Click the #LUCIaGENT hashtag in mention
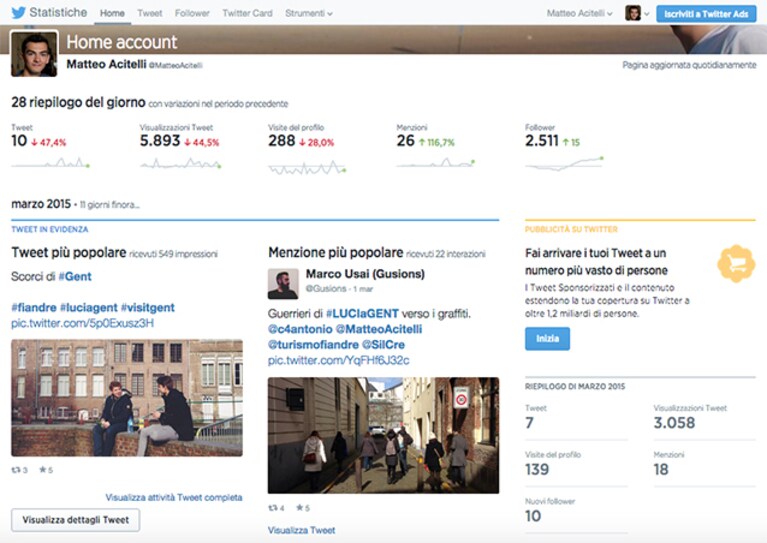 (362, 314)
